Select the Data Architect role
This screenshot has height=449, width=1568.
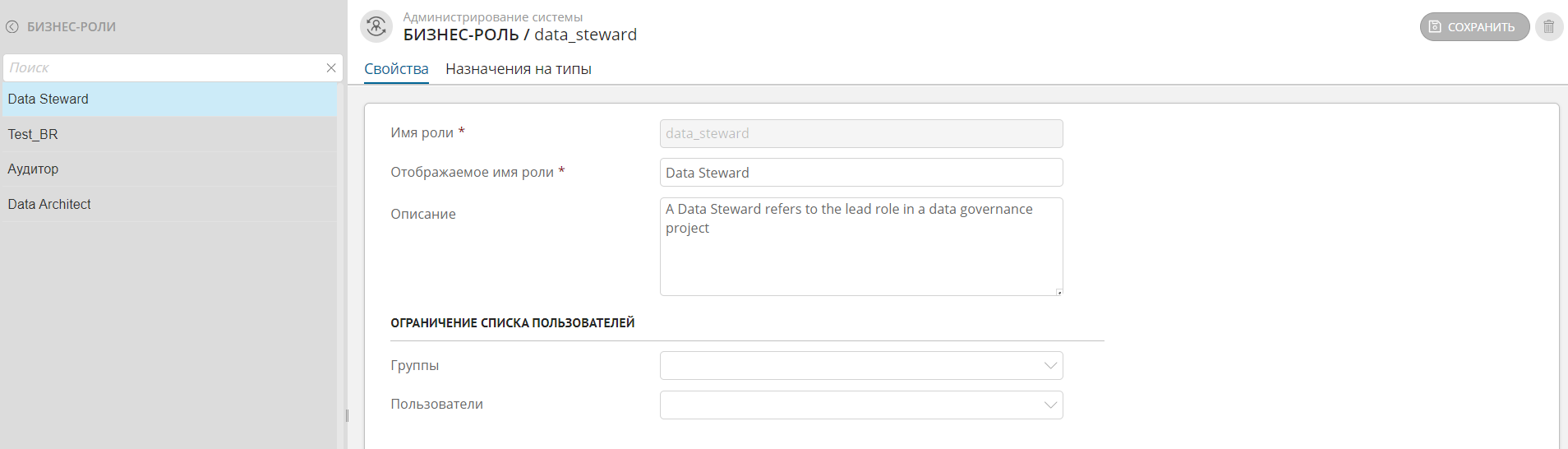tap(49, 205)
